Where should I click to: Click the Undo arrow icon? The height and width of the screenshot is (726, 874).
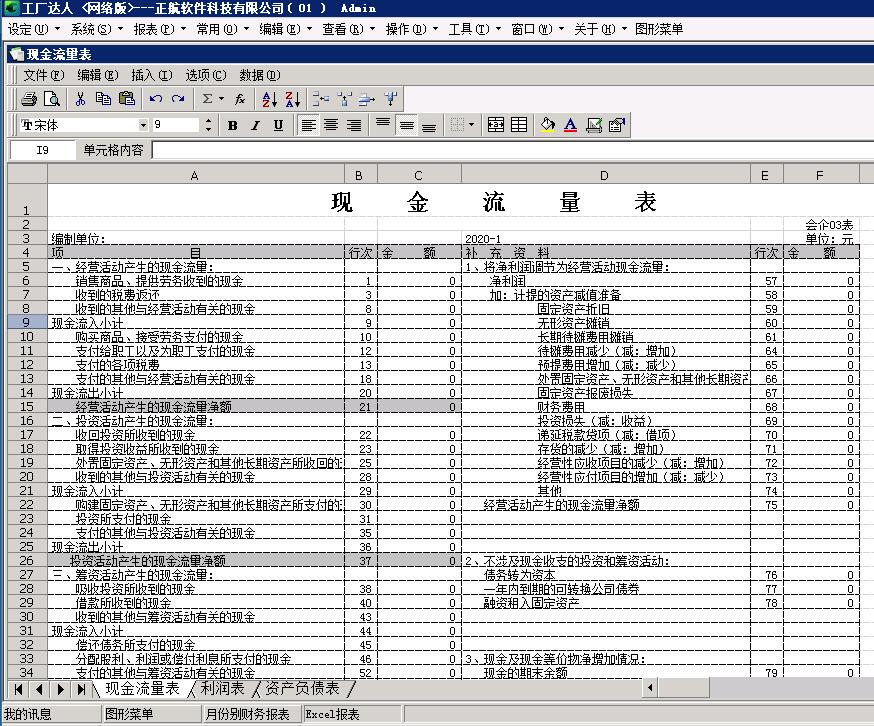click(156, 99)
